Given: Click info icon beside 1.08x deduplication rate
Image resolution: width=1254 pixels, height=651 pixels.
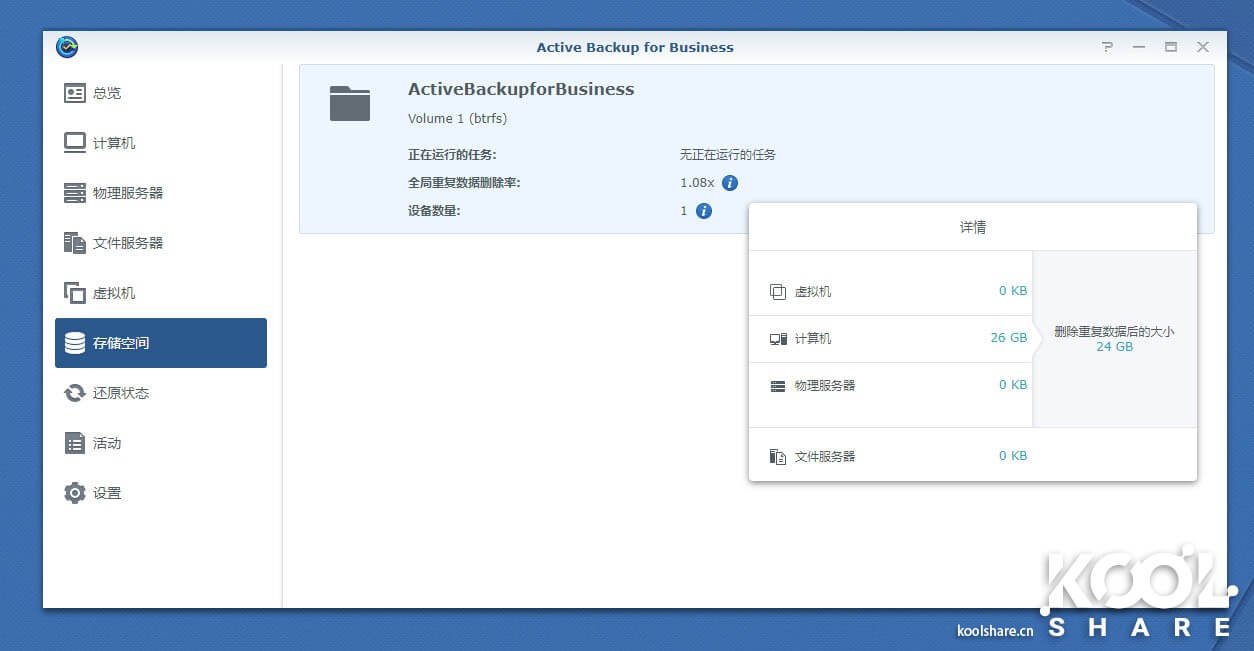Looking at the screenshot, I should pos(730,183).
